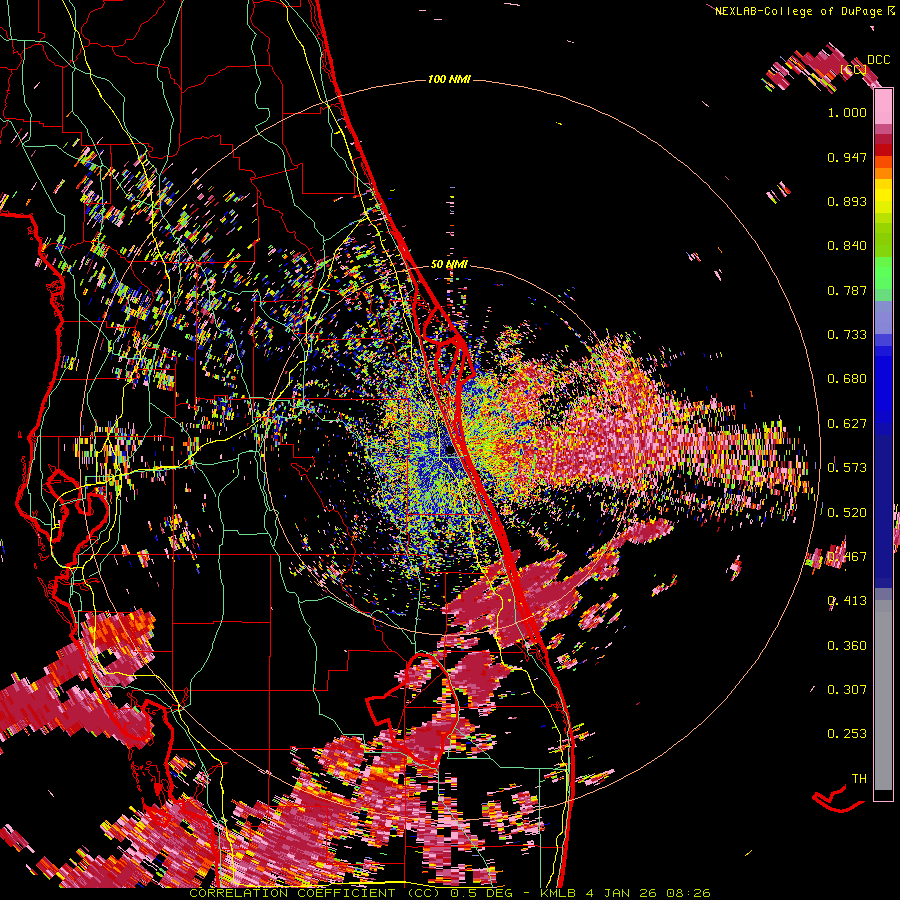Select the 0.627 scale value
900x900 pixels.
point(847,424)
